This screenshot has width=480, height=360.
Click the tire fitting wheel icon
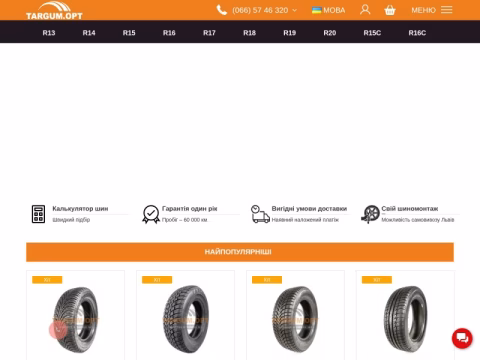370,214
